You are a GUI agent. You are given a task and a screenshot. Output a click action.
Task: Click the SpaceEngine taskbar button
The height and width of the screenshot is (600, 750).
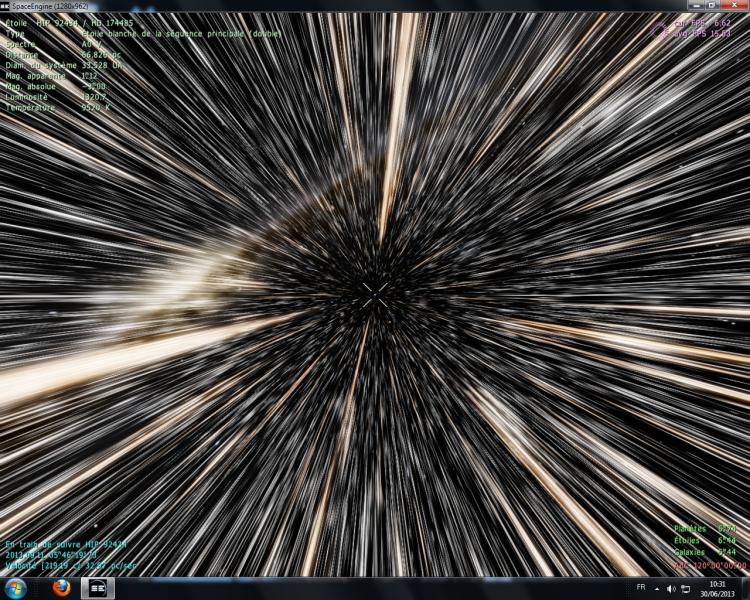[98, 588]
